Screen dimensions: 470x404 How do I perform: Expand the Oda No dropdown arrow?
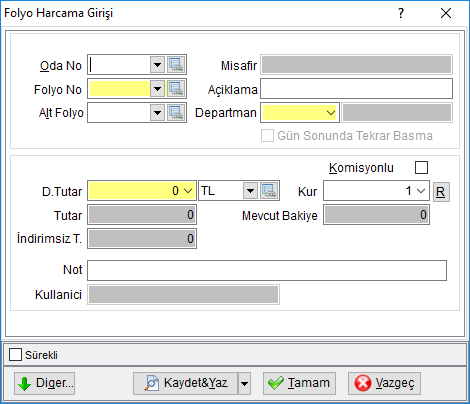(x=157, y=65)
